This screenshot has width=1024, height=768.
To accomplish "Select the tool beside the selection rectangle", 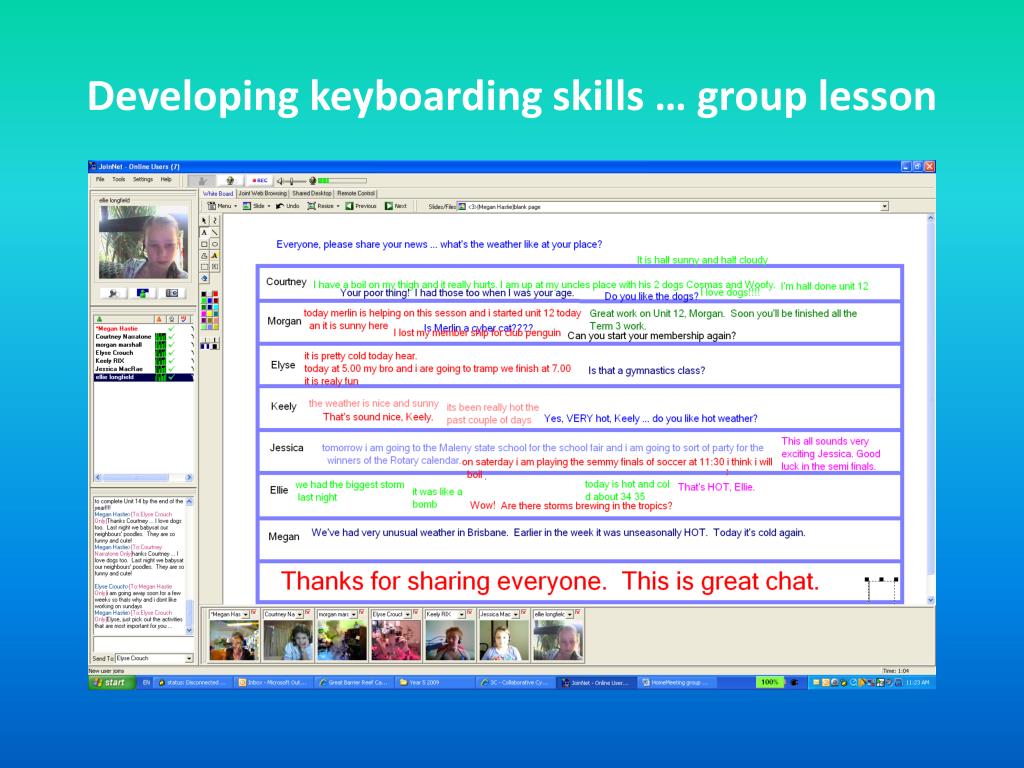I will point(215,266).
